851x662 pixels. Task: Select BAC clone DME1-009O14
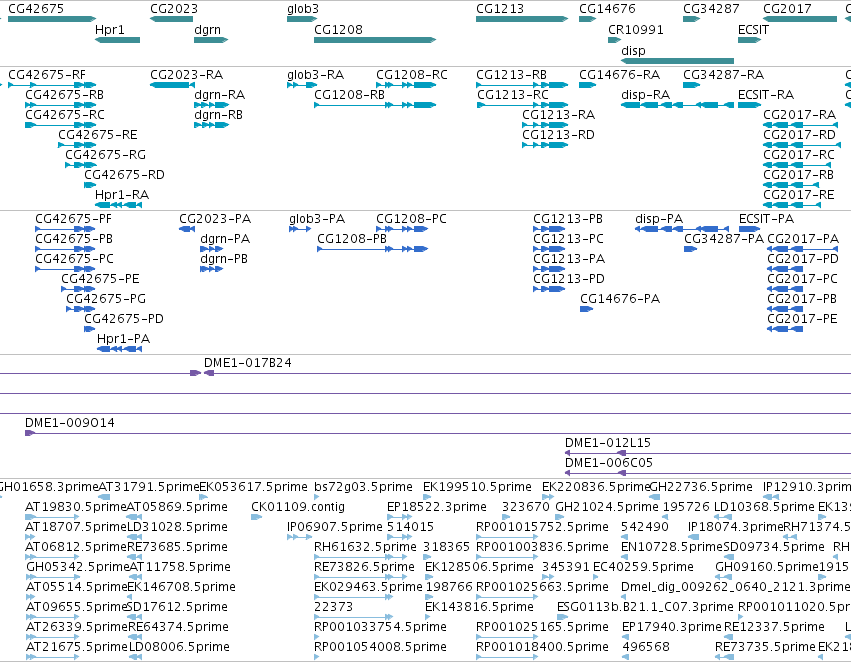(x=69, y=423)
